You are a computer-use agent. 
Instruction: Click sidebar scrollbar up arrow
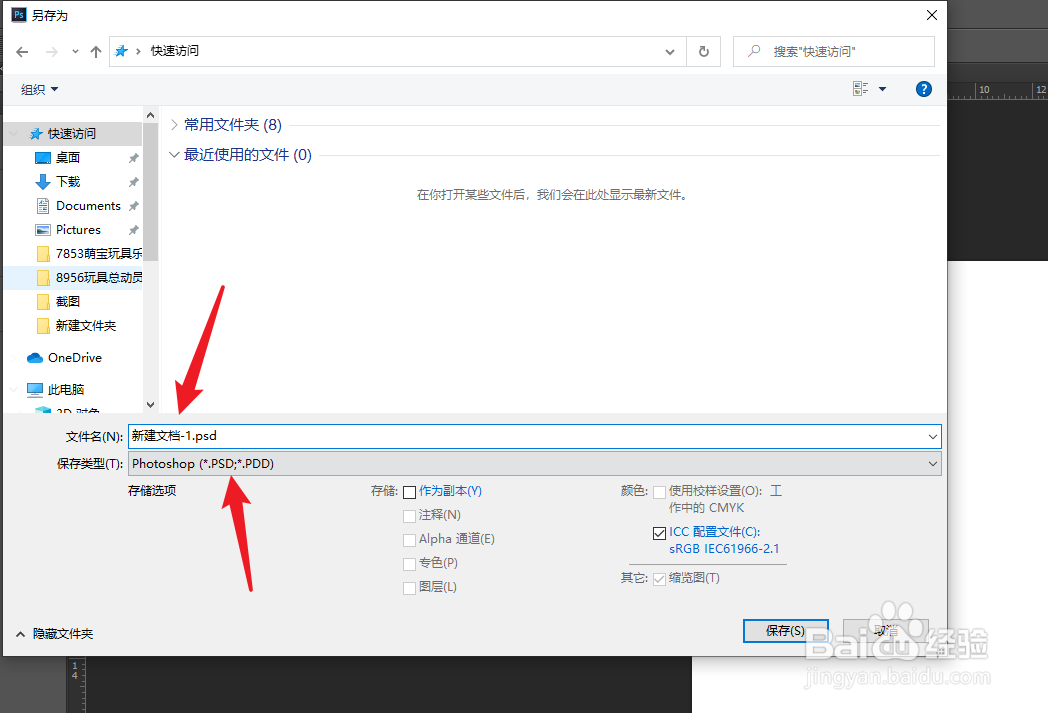[x=150, y=116]
